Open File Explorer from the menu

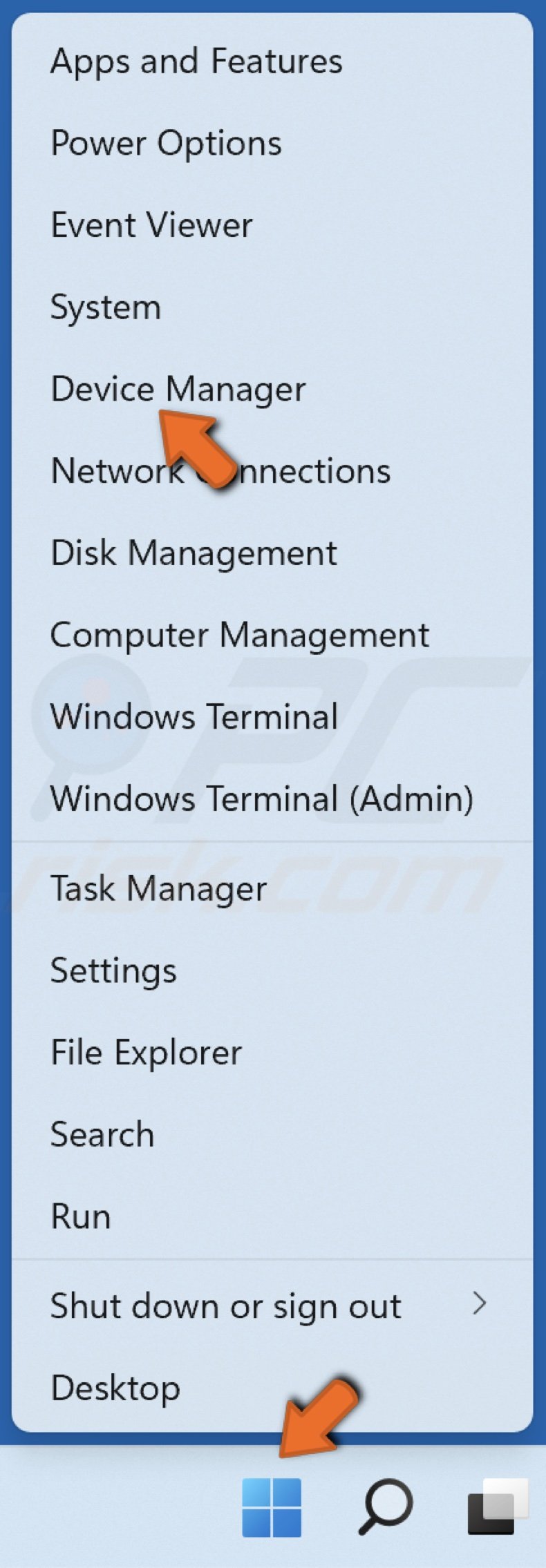[x=146, y=1052]
